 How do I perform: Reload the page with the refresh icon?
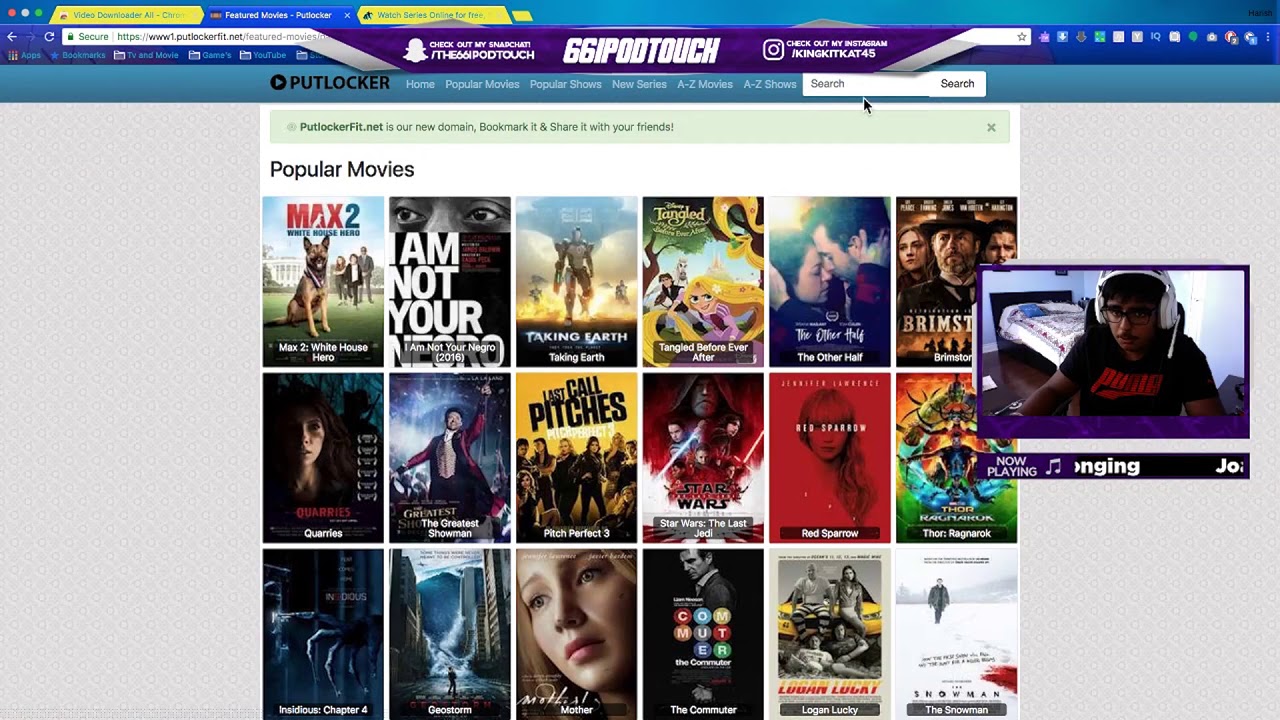pos(49,37)
